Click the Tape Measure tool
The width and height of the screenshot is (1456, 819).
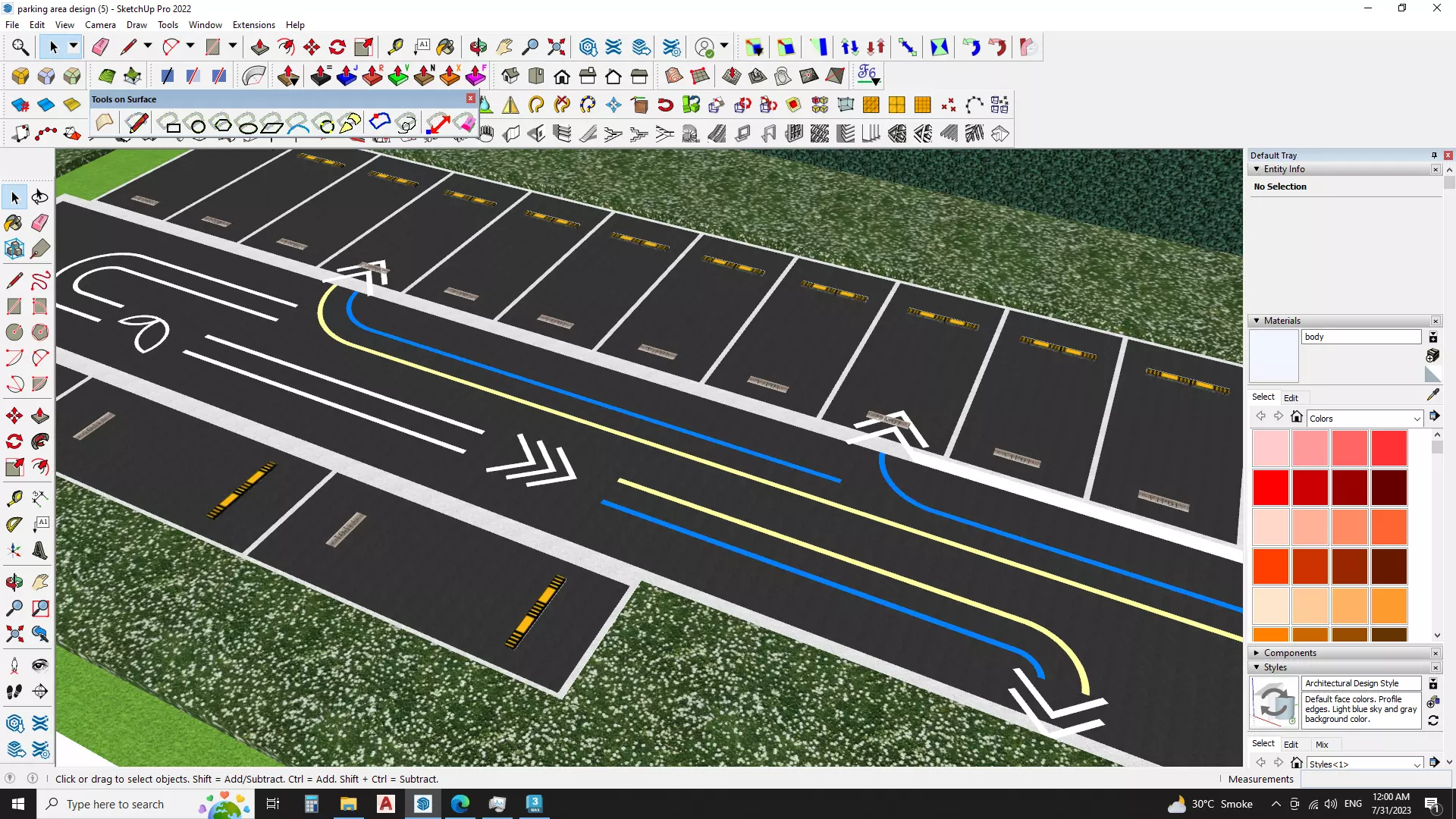(x=395, y=47)
